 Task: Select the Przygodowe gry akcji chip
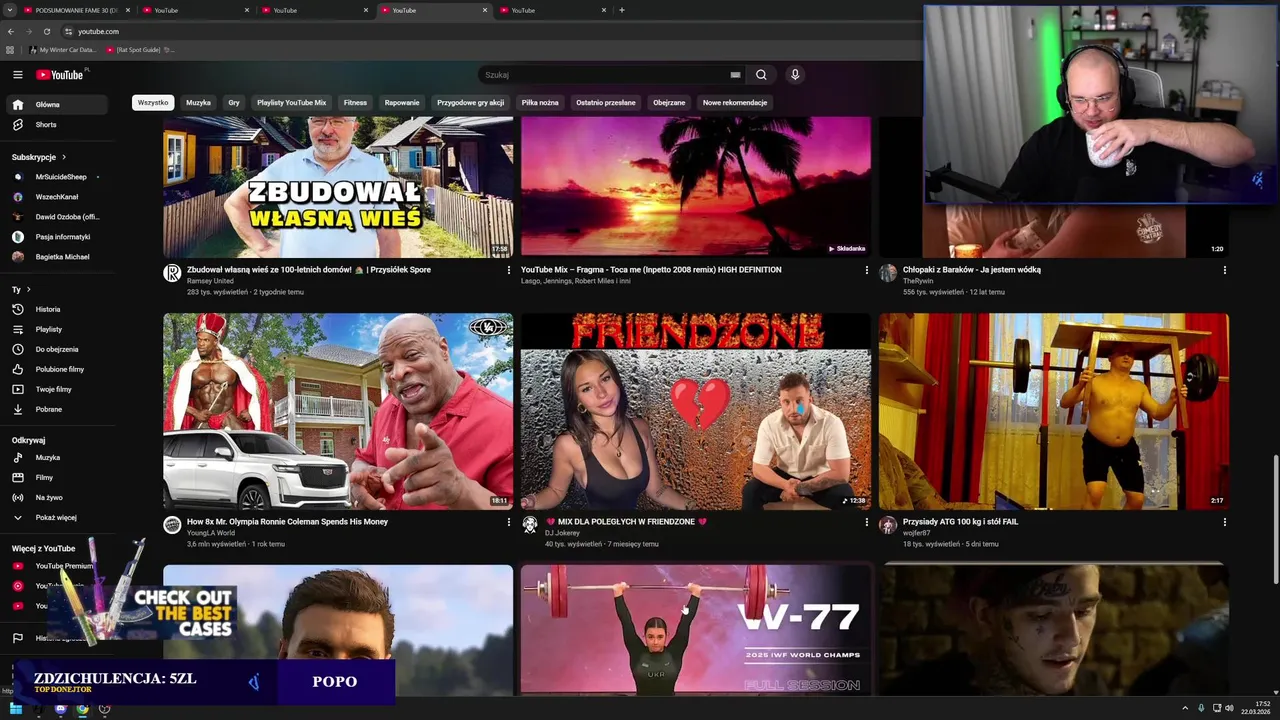click(471, 102)
